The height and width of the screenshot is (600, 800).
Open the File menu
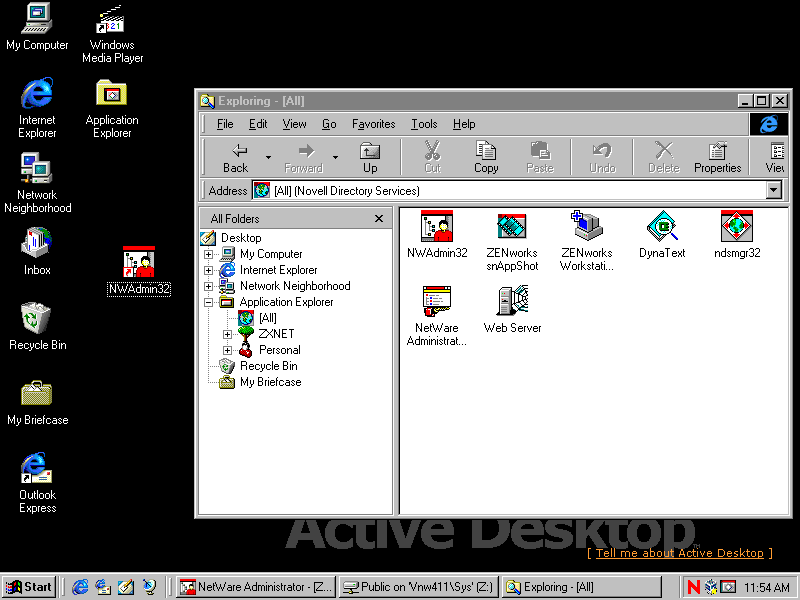(x=224, y=124)
